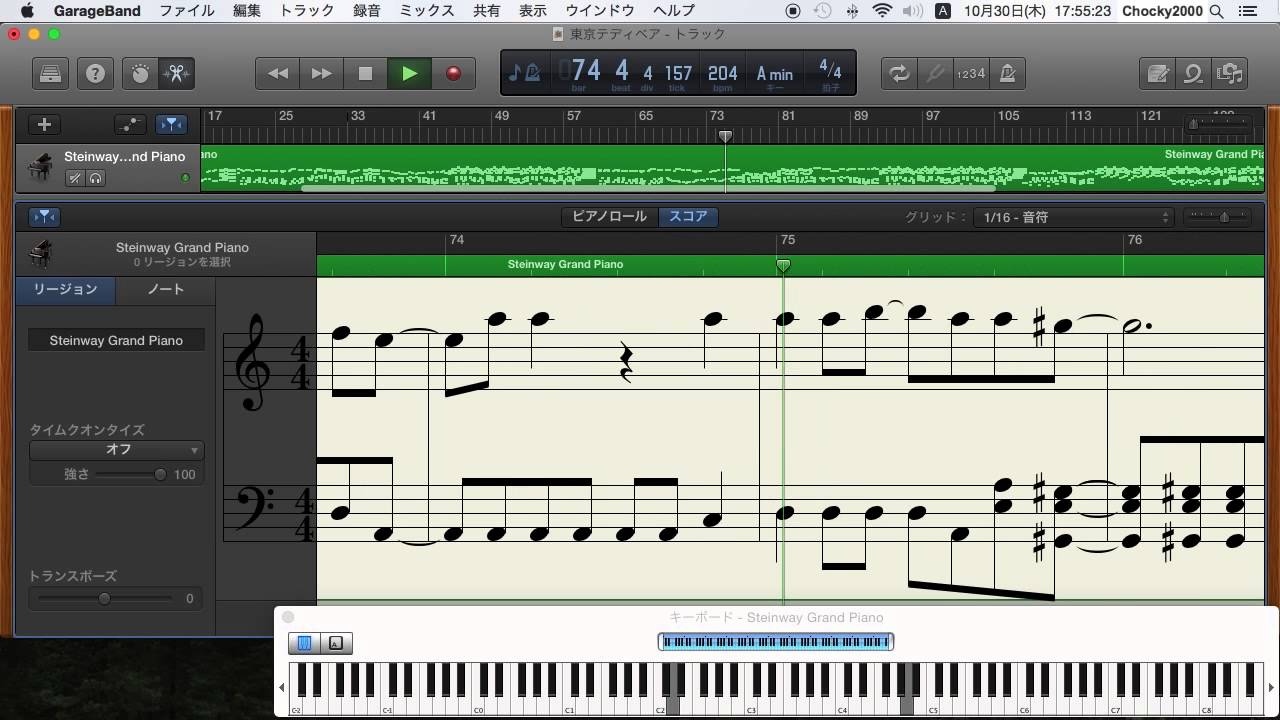Switch to piano keyboard view in Keyboard window

pyautogui.click(x=305, y=643)
